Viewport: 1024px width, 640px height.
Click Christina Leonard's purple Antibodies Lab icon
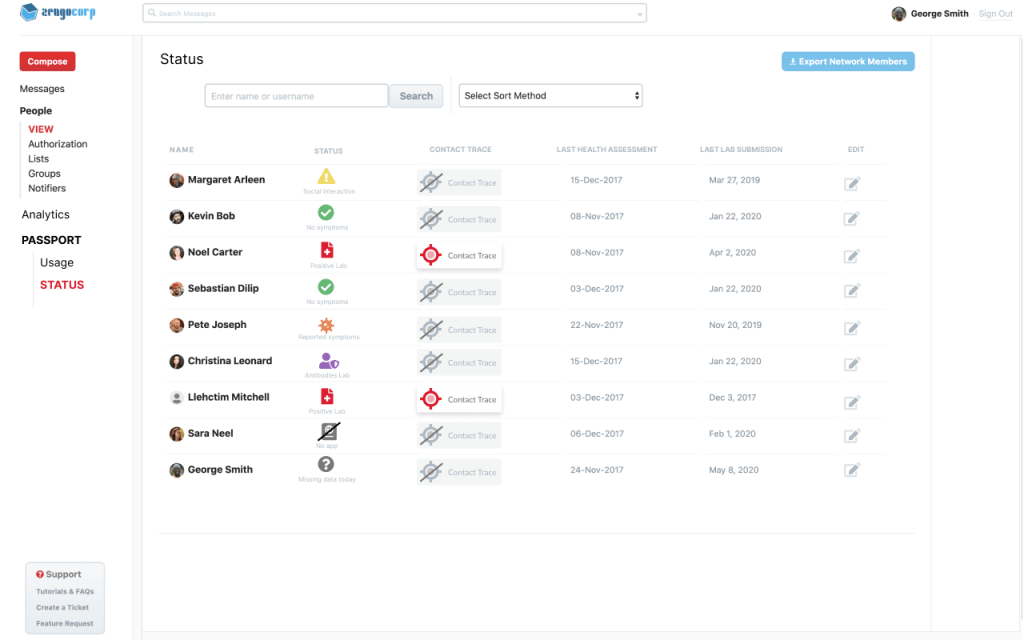tap(327, 361)
